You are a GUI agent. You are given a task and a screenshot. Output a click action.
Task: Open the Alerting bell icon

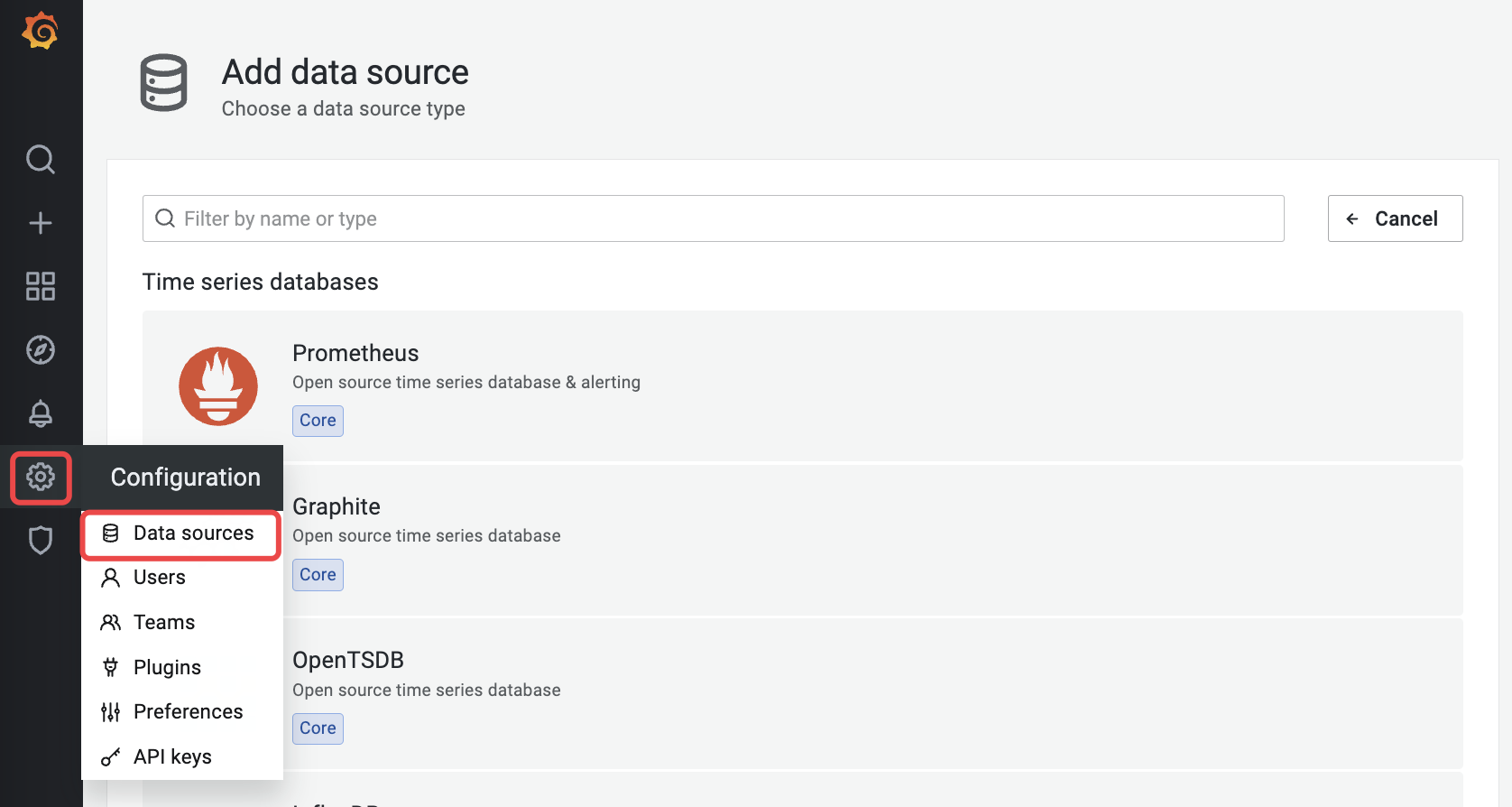(41, 413)
